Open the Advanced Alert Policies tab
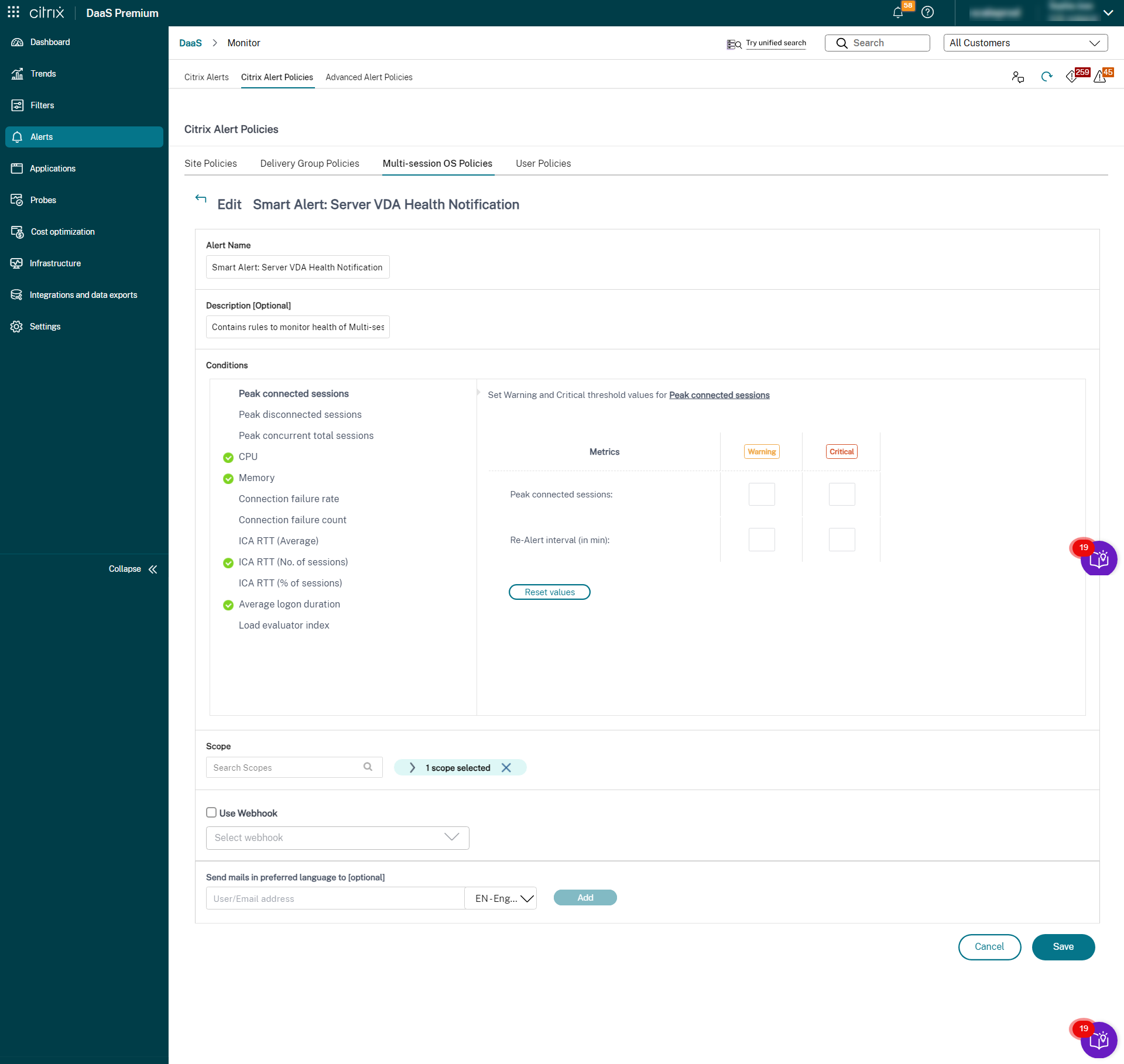The height and width of the screenshot is (1064, 1124). tap(369, 77)
